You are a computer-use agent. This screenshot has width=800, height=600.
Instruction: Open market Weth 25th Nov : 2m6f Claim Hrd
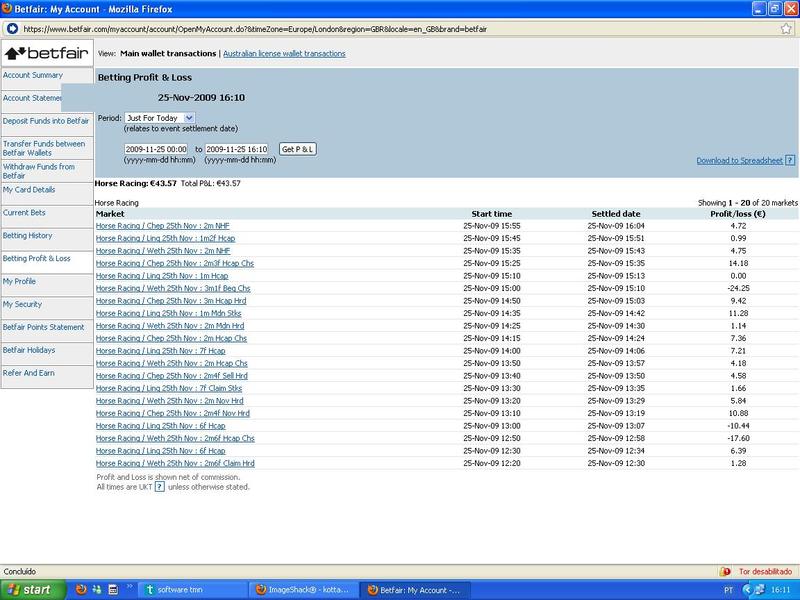click(175, 463)
